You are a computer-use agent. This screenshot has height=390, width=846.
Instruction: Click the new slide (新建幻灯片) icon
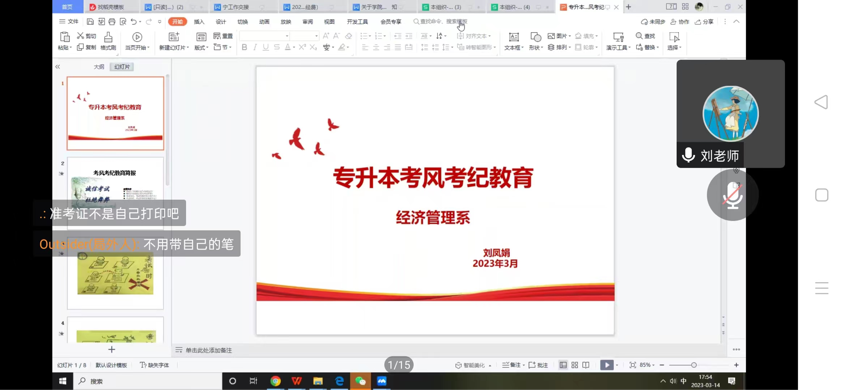click(174, 37)
